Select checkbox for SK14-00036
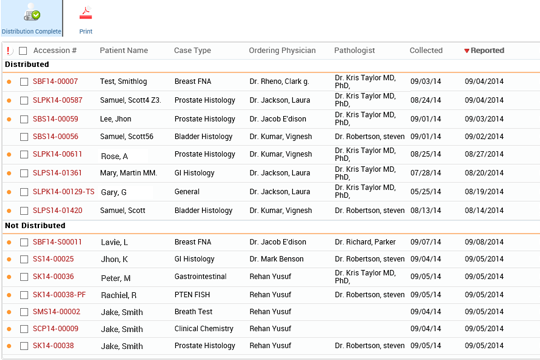 pos(24,277)
